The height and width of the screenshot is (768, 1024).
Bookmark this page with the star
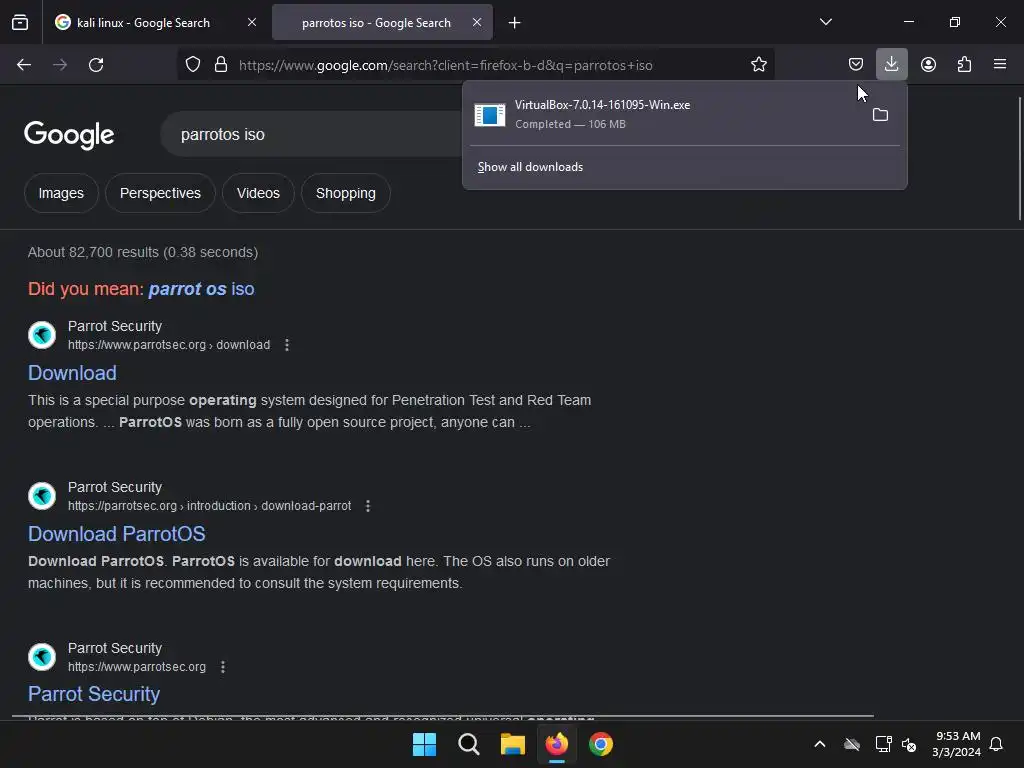click(x=759, y=65)
